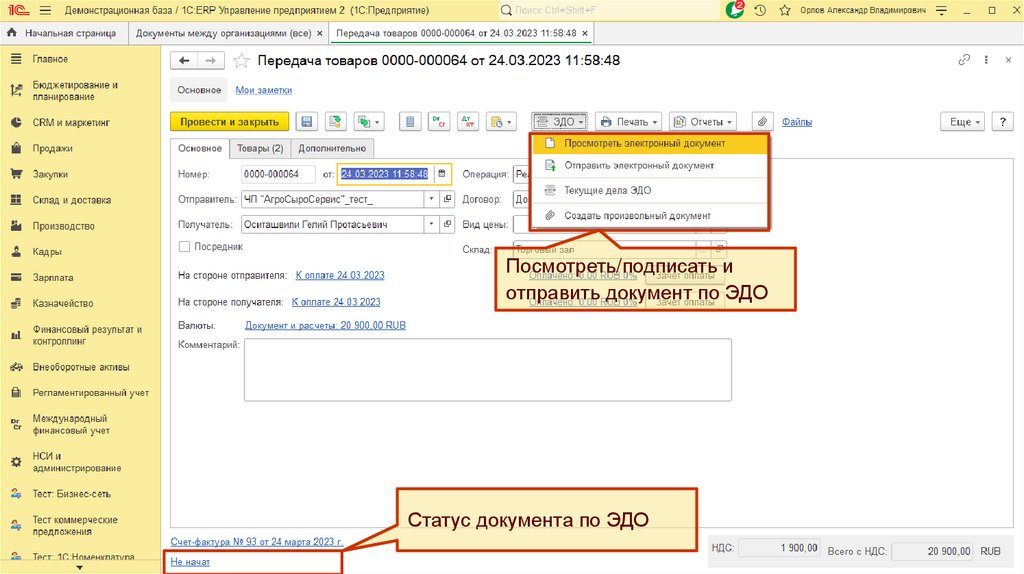Click the post document icon

(336, 121)
